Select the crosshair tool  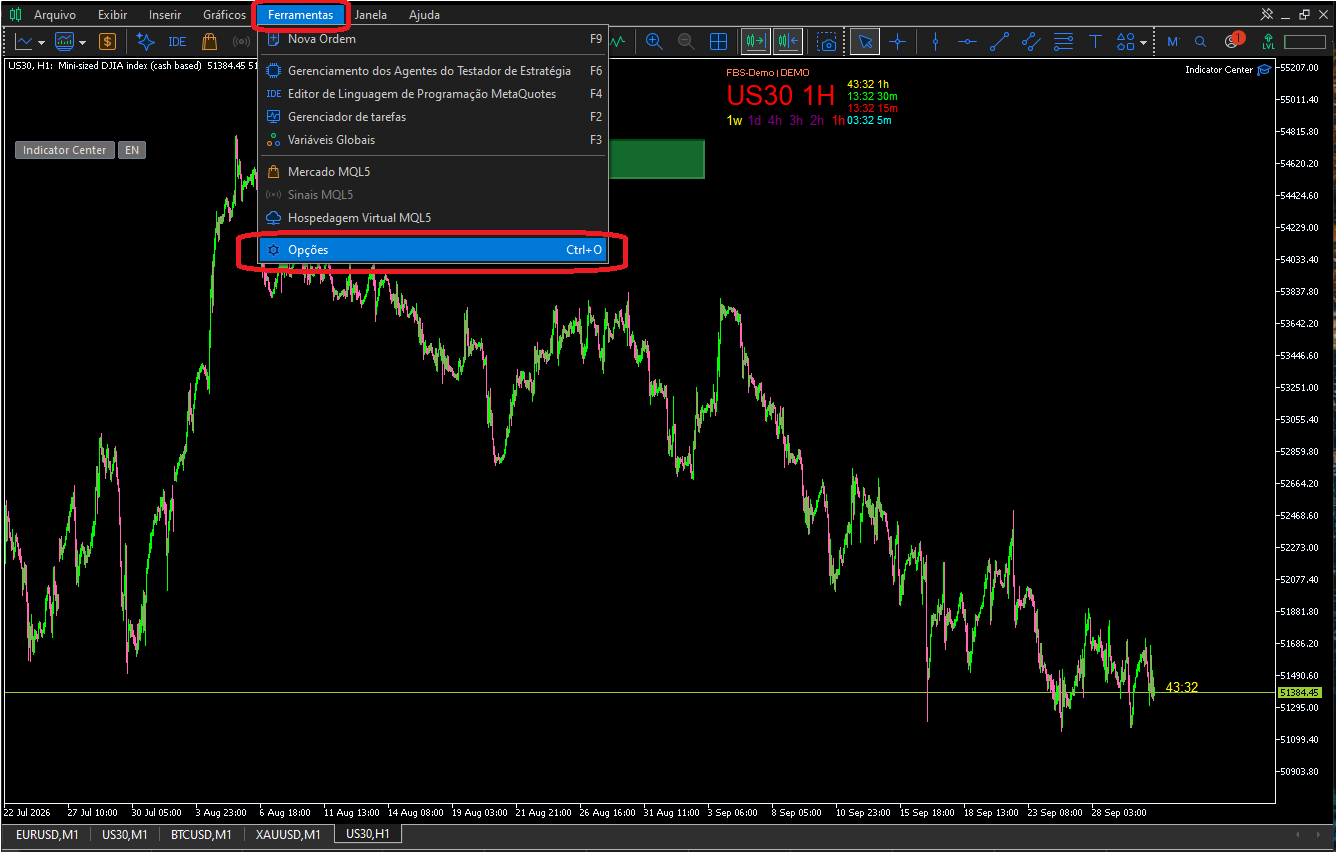[x=897, y=42]
